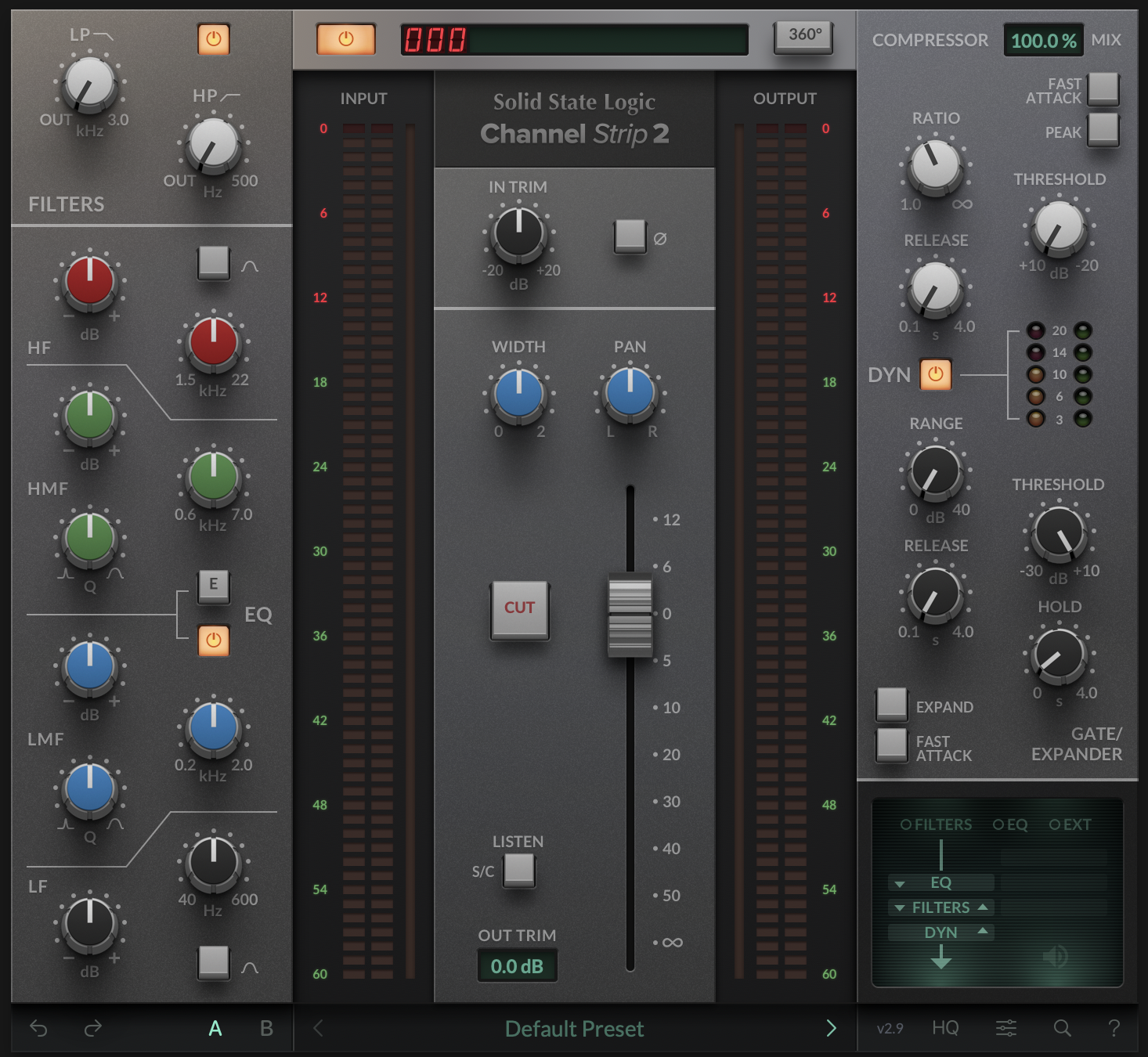This screenshot has height=1057, width=1148.
Task: Toggle the phase invert Ø button
Action: (630, 237)
